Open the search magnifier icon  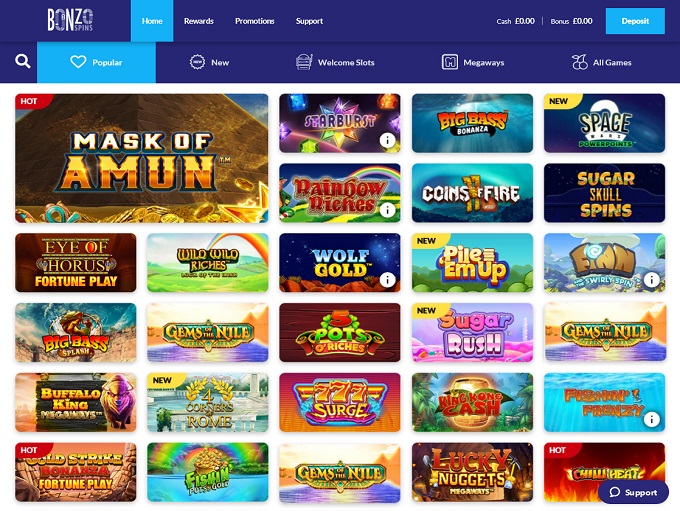[23, 62]
